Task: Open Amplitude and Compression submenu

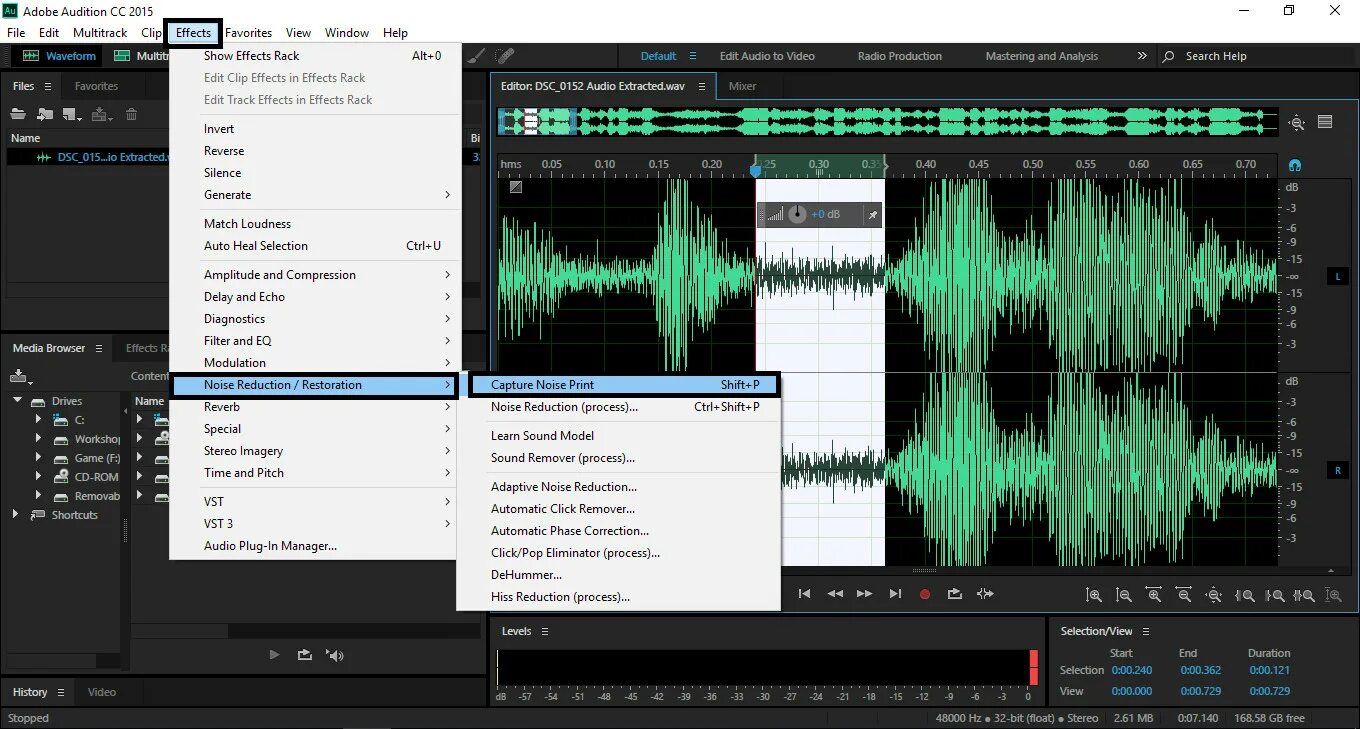Action: point(314,275)
